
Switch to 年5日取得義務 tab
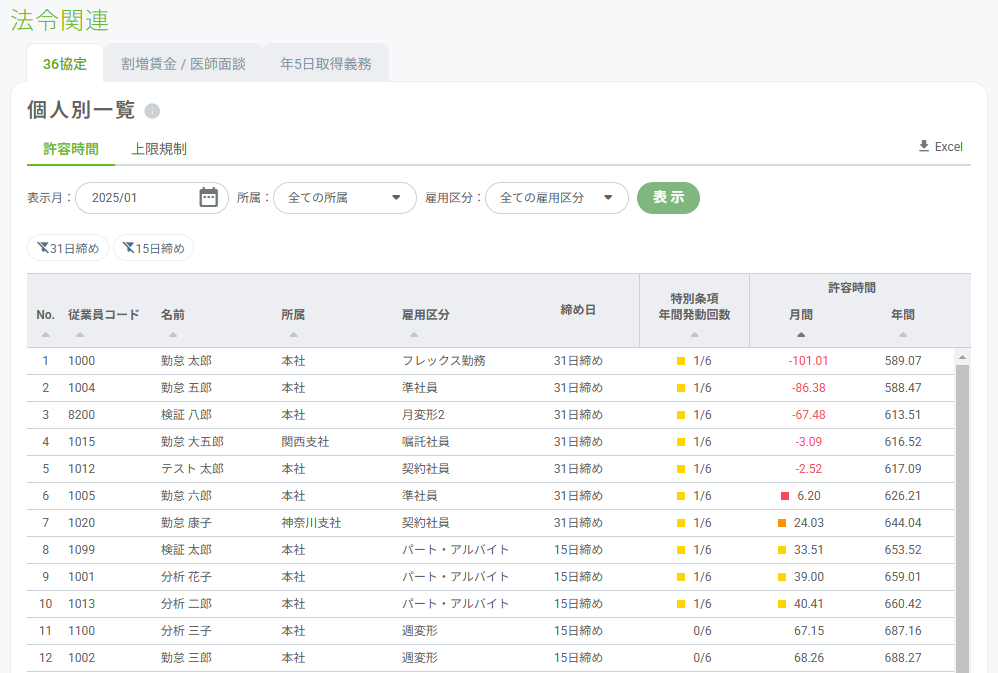tap(326, 64)
